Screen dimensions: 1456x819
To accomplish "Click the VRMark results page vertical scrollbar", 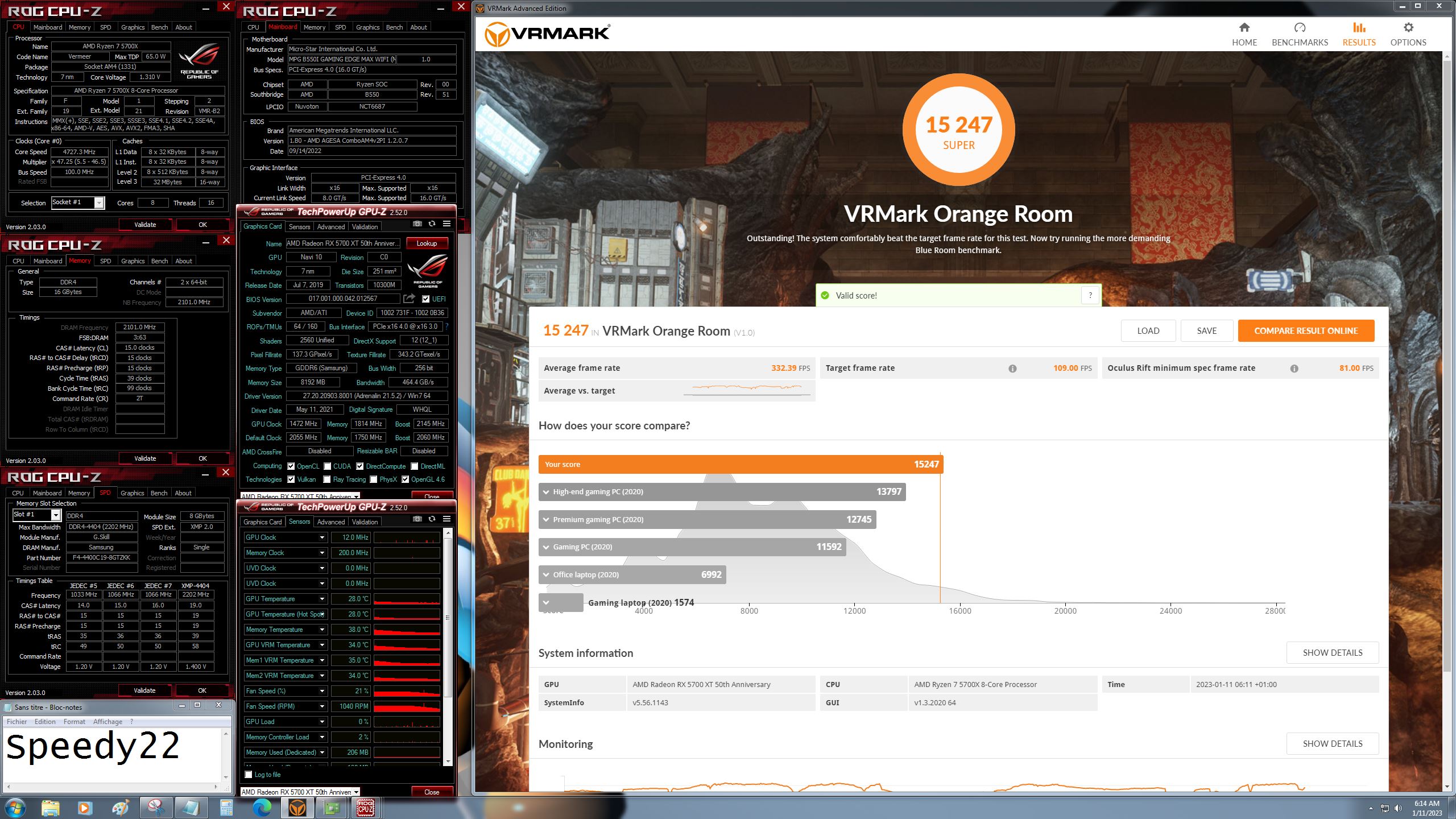I will click(x=1447, y=421).
